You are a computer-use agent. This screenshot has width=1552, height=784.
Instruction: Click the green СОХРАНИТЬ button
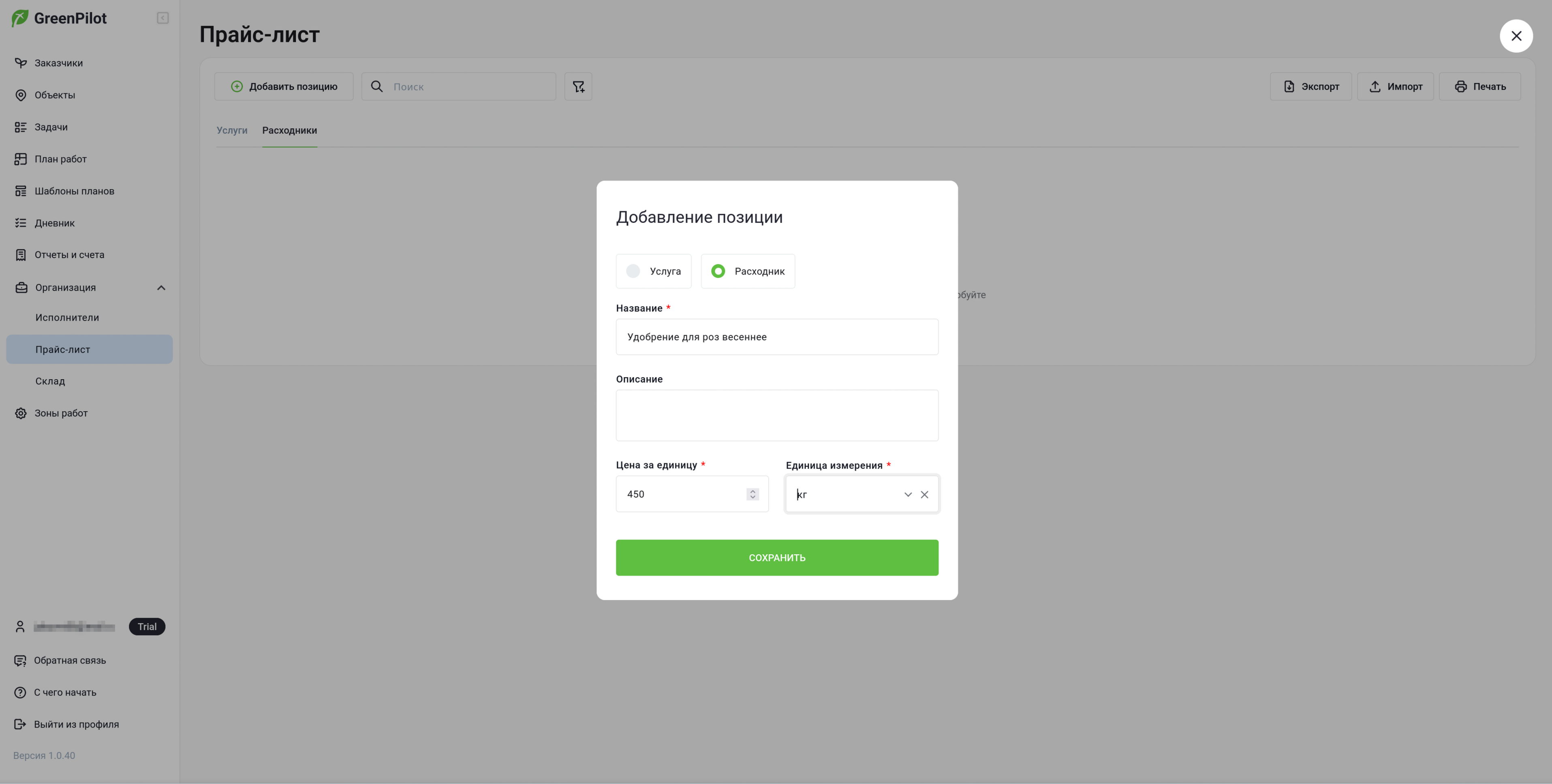point(776,558)
